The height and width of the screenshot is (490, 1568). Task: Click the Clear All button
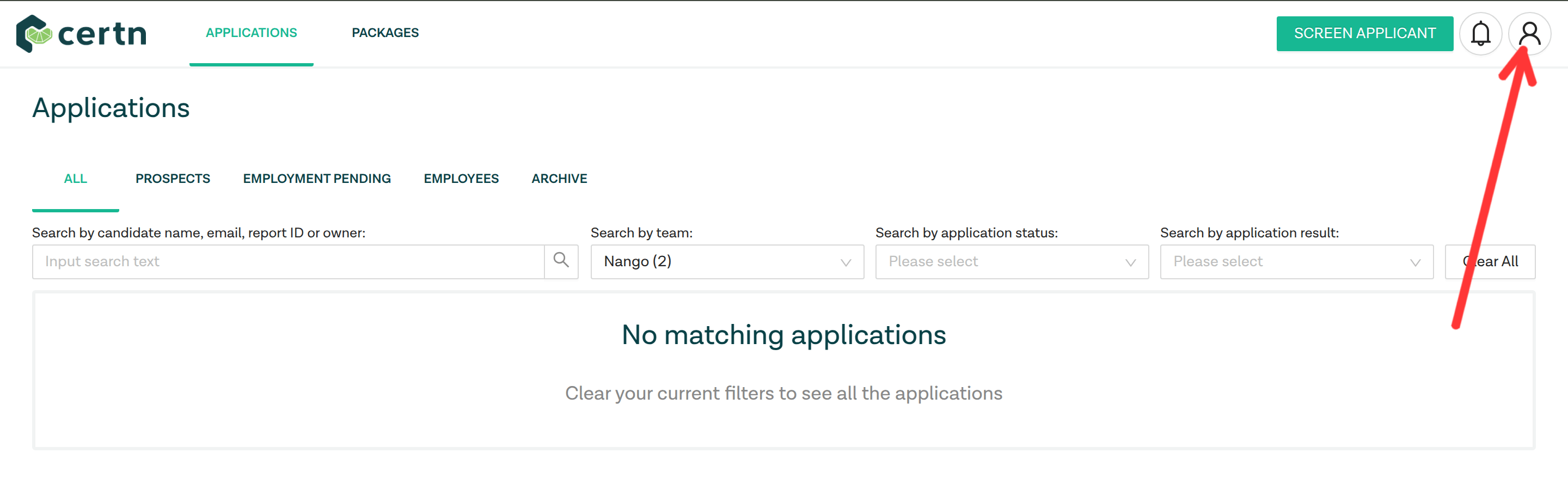coord(1490,262)
